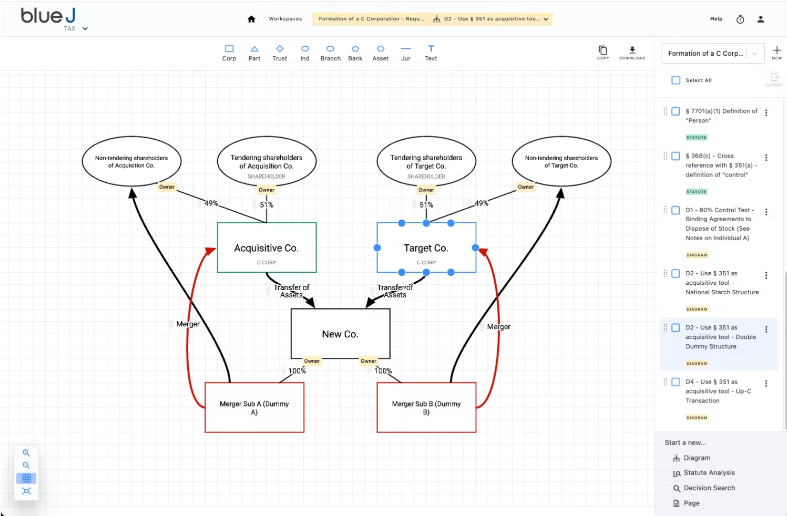Select Non-tendering shareholders of Acquisition Co. ellipse
This screenshot has height=516, width=787.
click(132, 161)
